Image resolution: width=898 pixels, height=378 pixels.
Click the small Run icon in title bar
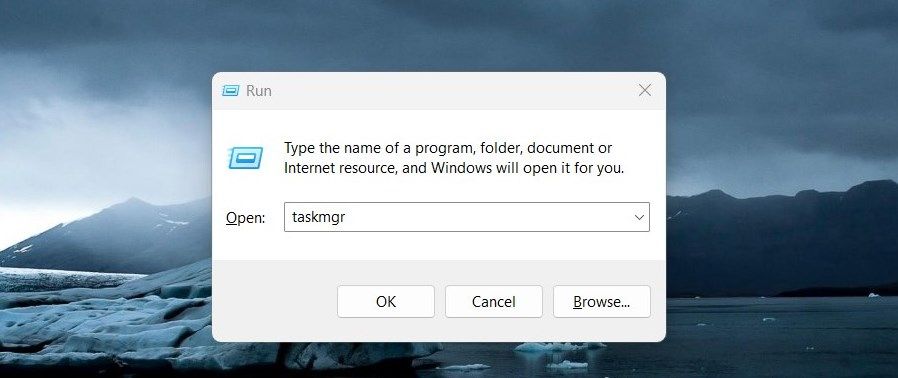(x=230, y=90)
